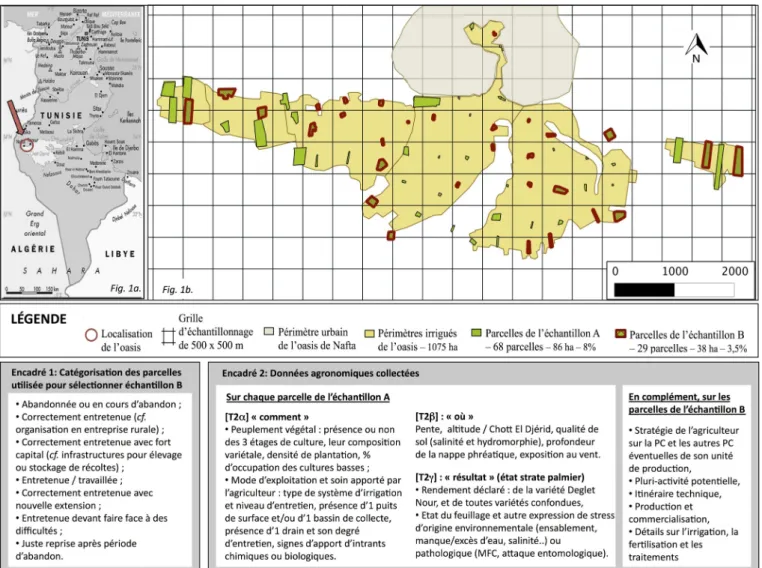Image resolution: width=762 pixels, height=568 pixels.
Task: Click underlined 'Sur chaque parcelle de l'échantillon A'
Action: click(308, 397)
